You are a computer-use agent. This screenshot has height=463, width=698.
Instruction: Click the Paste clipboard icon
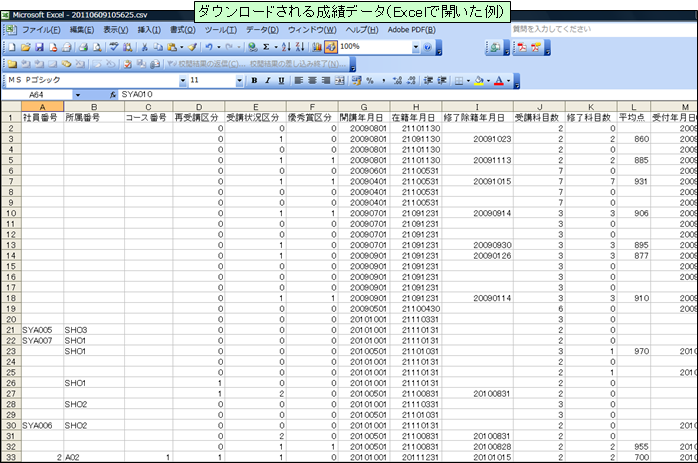[x=172, y=47]
